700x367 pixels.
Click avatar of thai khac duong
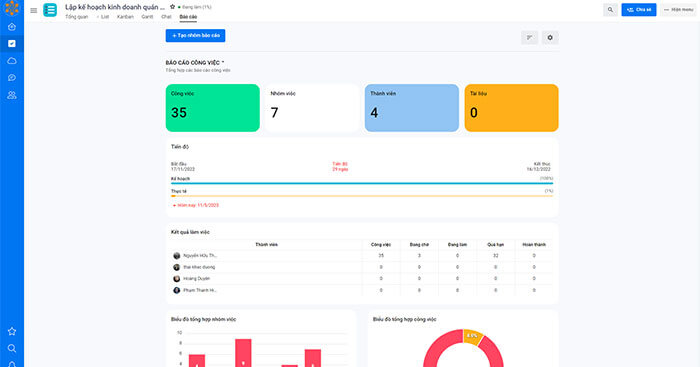click(177, 267)
